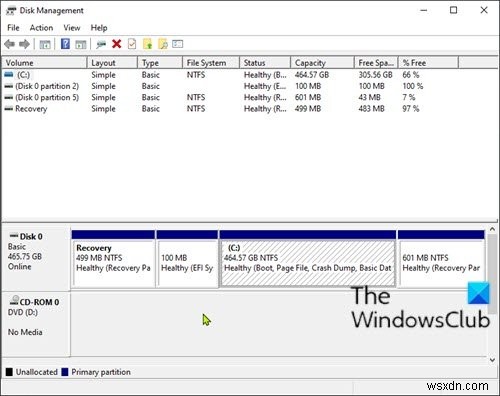
Task: Click the red X Delete icon
Action: tap(117, 44)
